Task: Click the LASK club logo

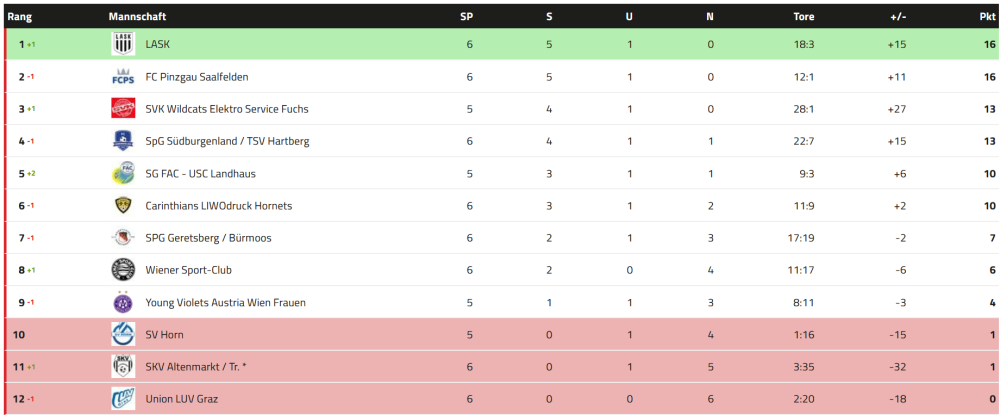Action: 123,44
